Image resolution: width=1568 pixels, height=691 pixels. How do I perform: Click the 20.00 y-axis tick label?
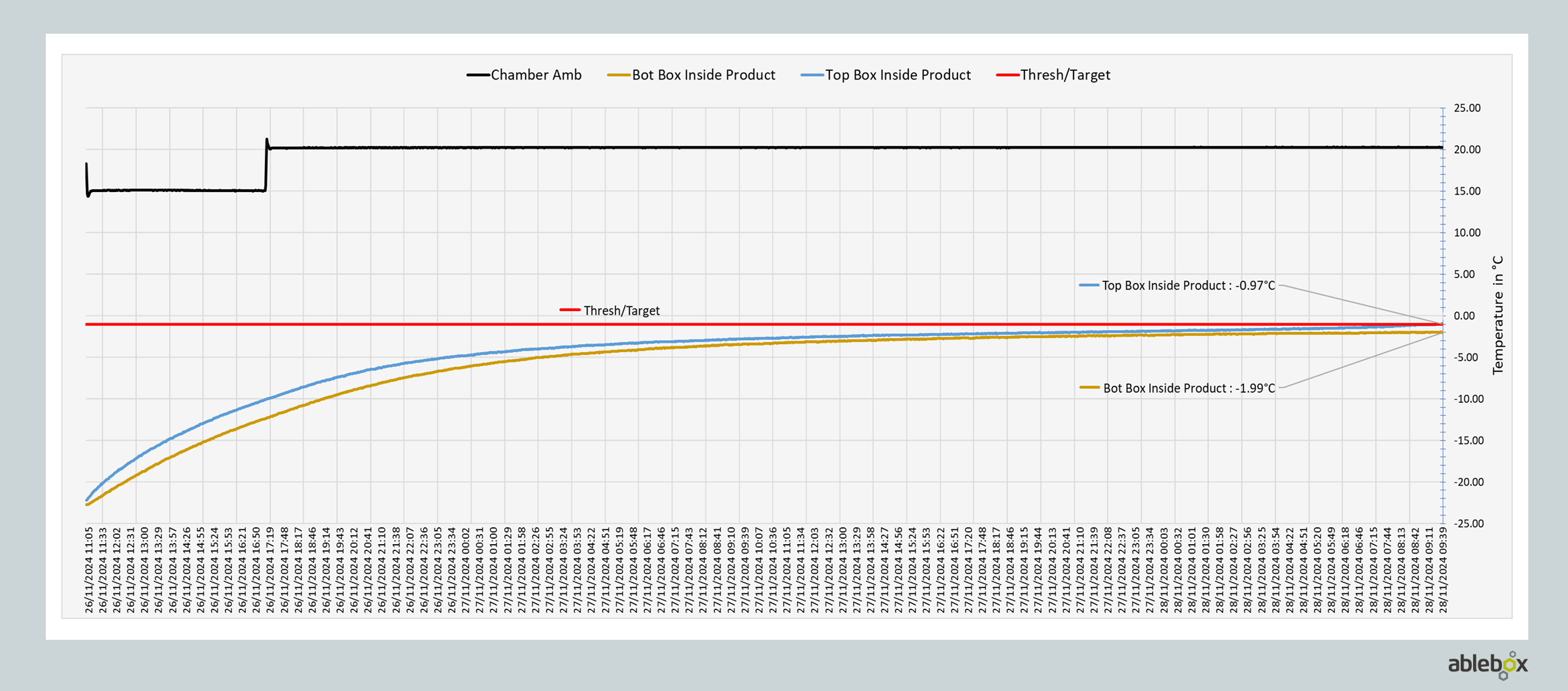1467,150
